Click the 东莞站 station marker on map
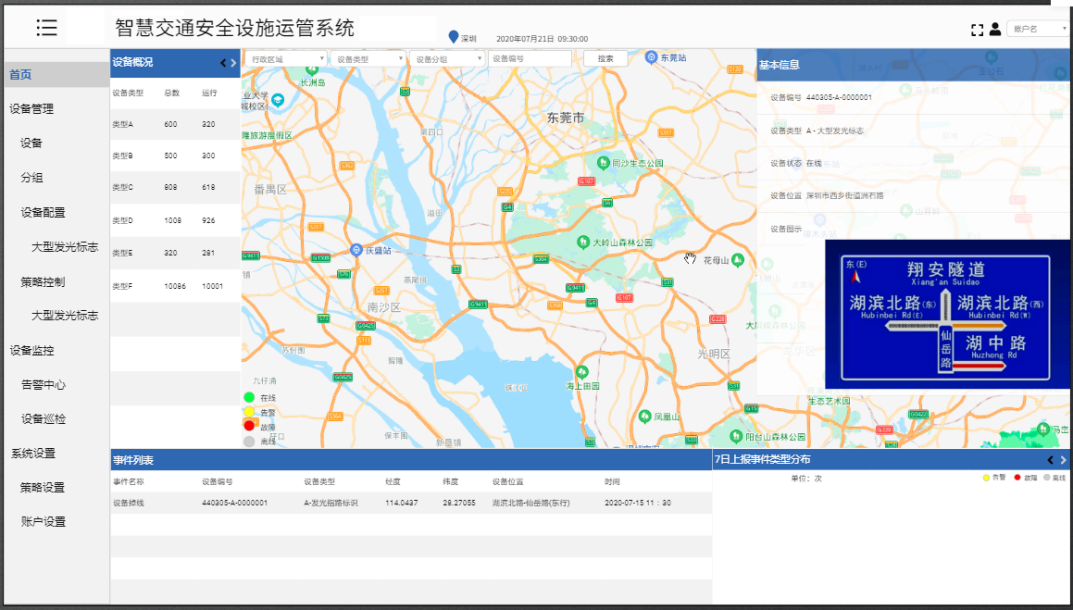 [x=652, y=58]
